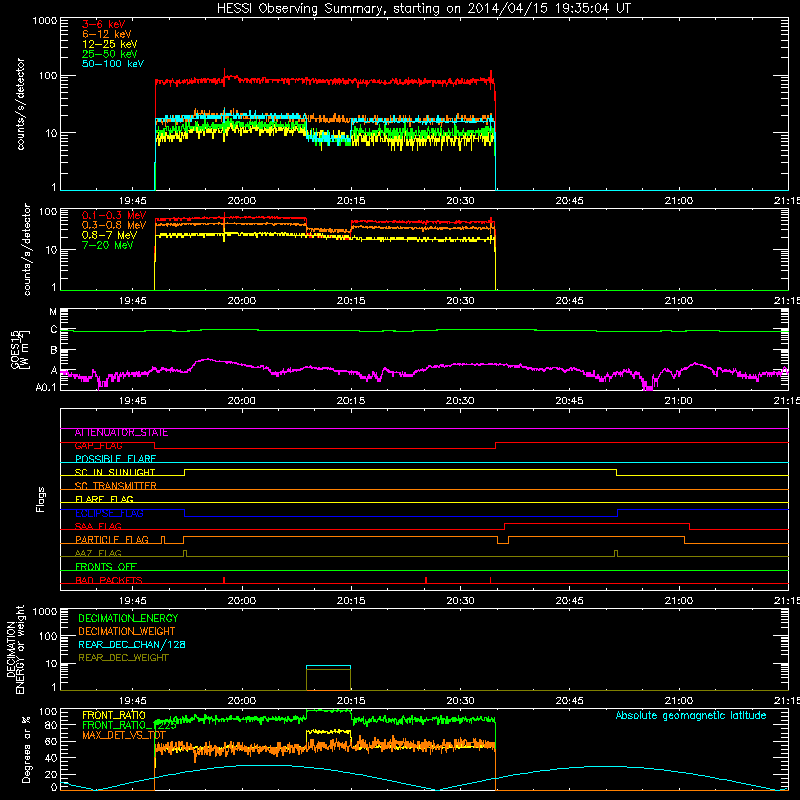Click the DECIMATION ENERGY or weight axis label
800x800 pixels.
click(x=15, y=650)
